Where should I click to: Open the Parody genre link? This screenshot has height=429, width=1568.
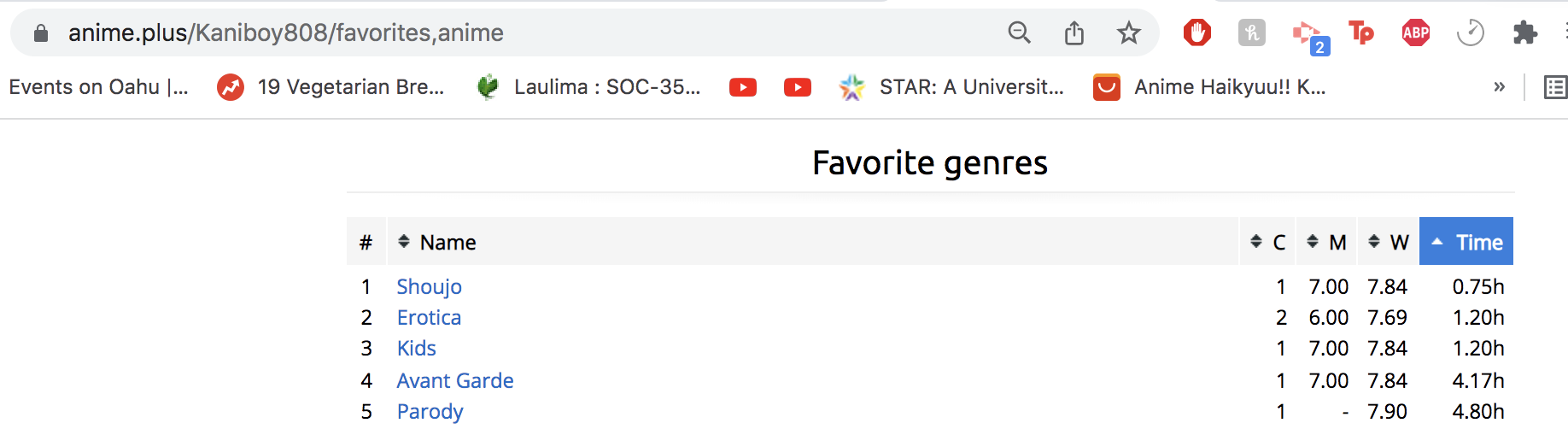430,412
